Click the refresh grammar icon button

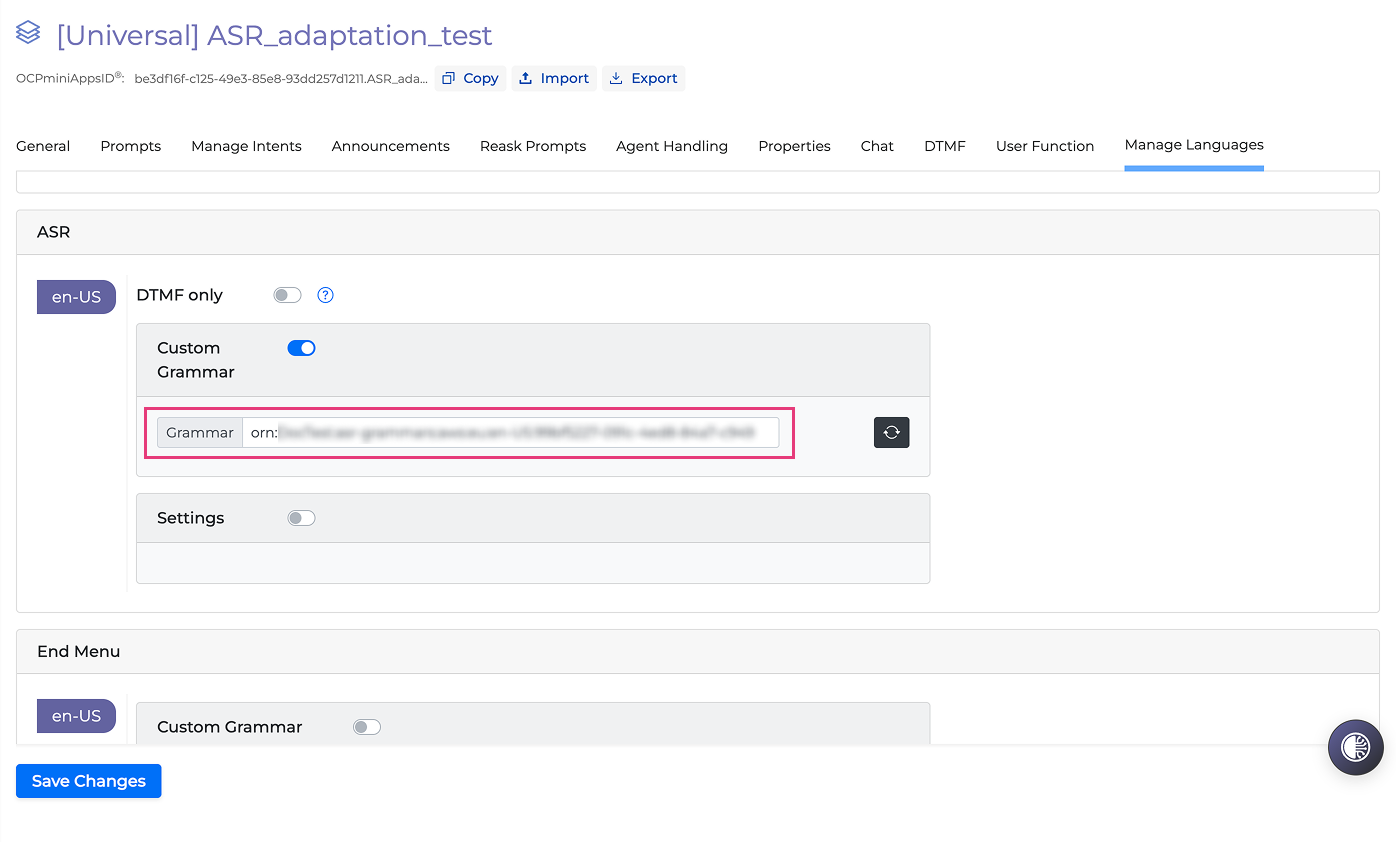point(891,433)
